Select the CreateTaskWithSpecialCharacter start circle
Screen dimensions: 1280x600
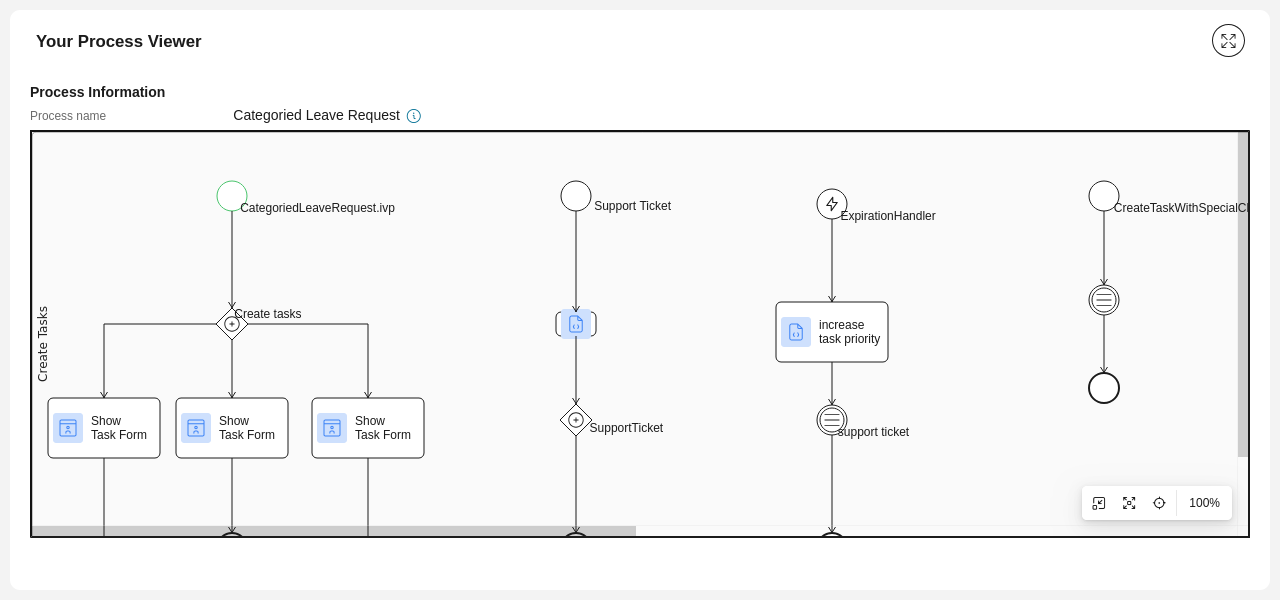click(x=1104, y=196)
